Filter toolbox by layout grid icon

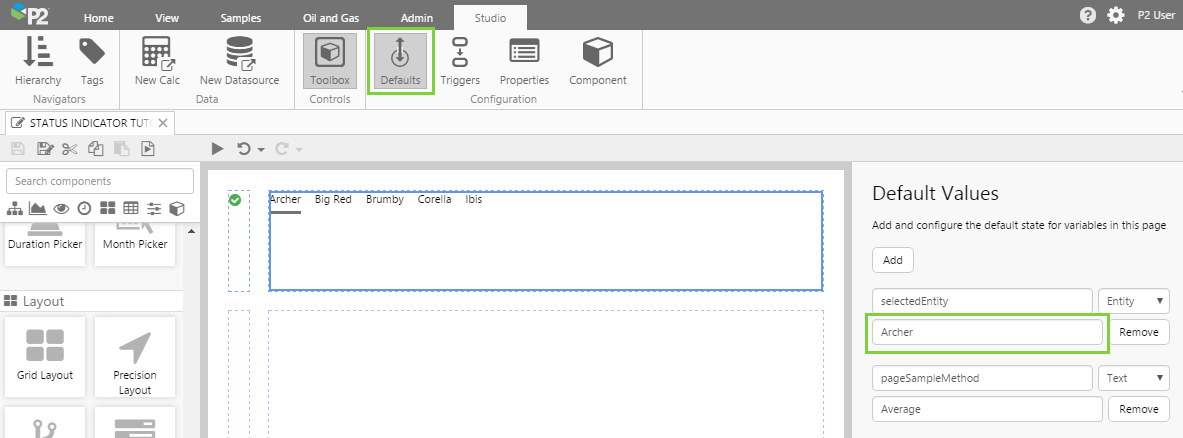click(x=107, y=208)
